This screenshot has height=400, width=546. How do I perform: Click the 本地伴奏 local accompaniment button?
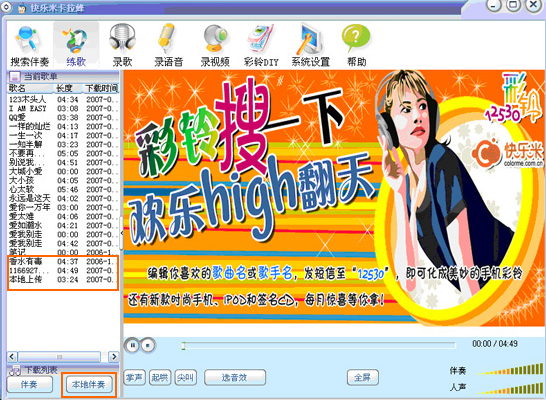coord(88,385)
